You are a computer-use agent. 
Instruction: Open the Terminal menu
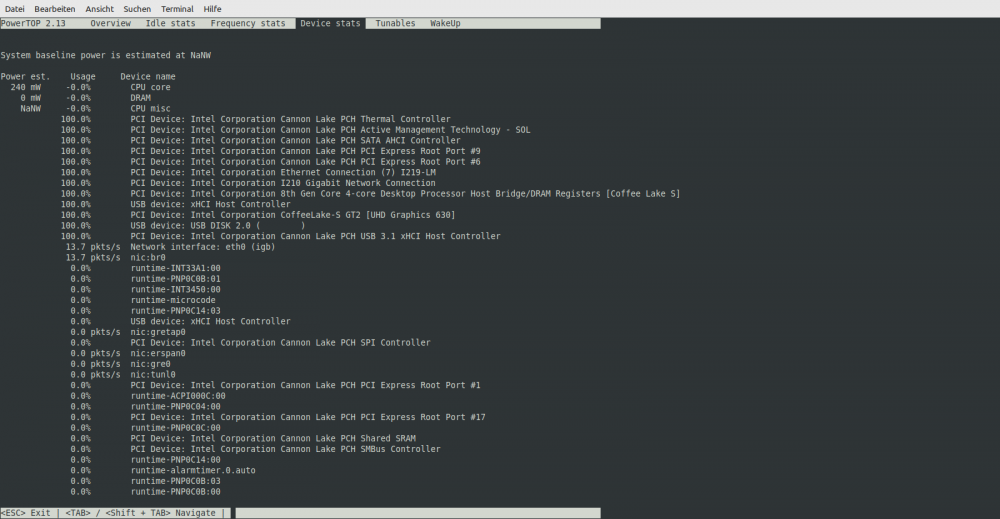tap(177, 9)
